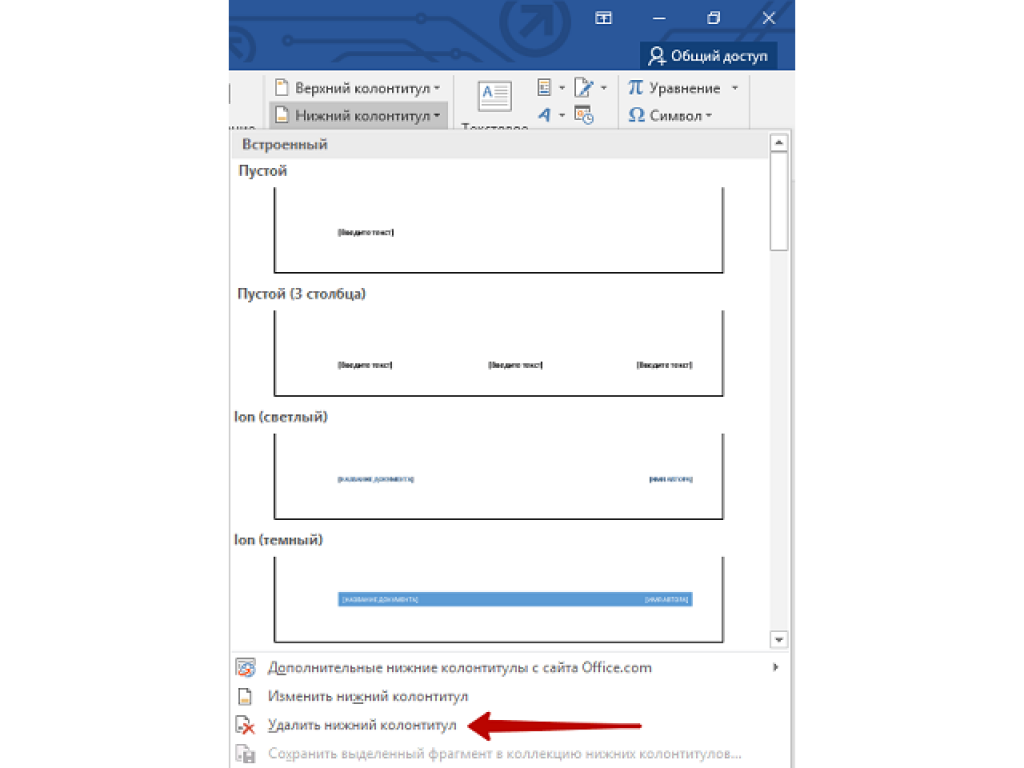Close the Word window
The height and width of the screenshot is (768, 1024).
(x=769, y=18)
